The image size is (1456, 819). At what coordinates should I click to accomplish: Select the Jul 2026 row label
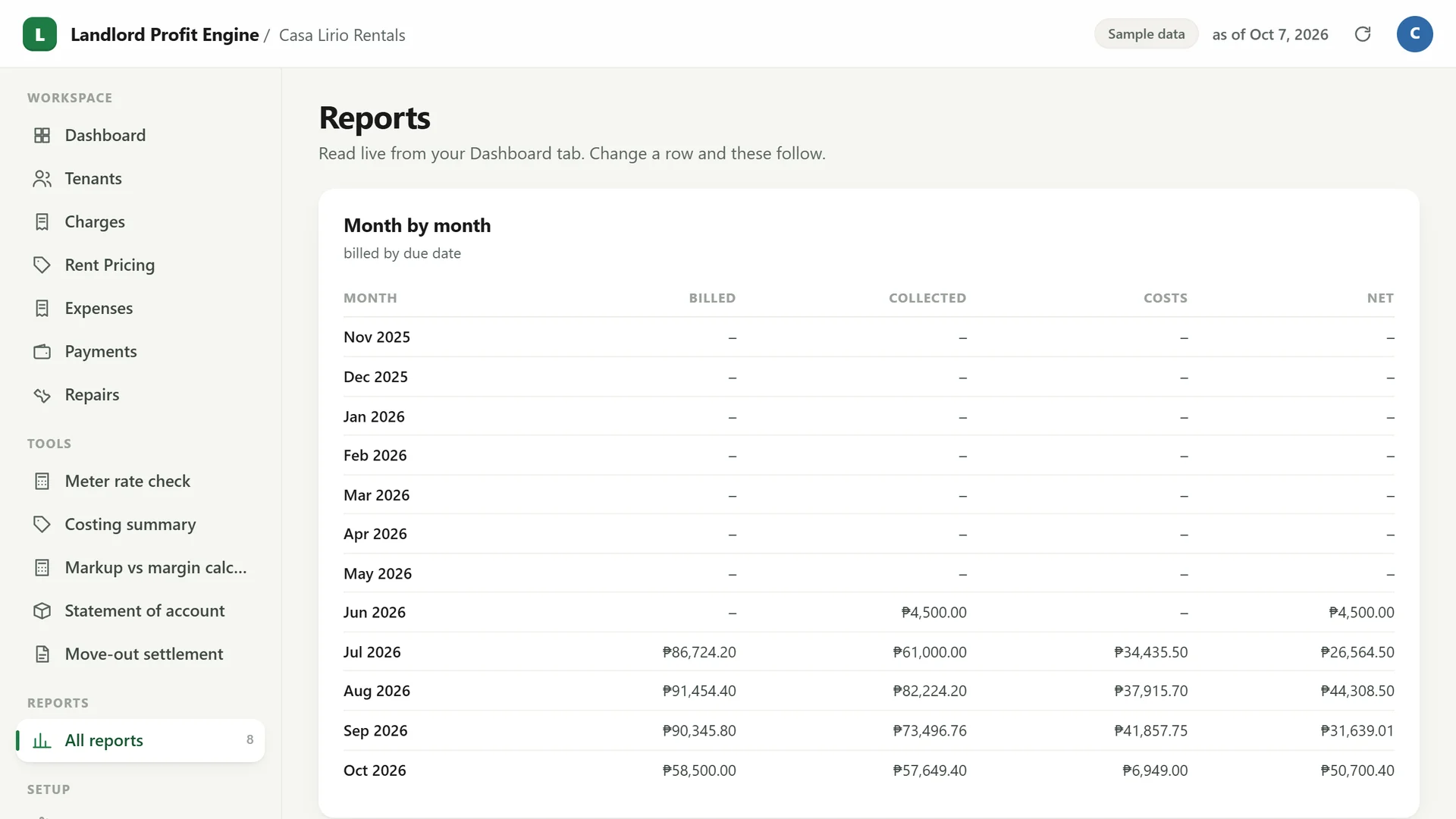click(372, 652)
